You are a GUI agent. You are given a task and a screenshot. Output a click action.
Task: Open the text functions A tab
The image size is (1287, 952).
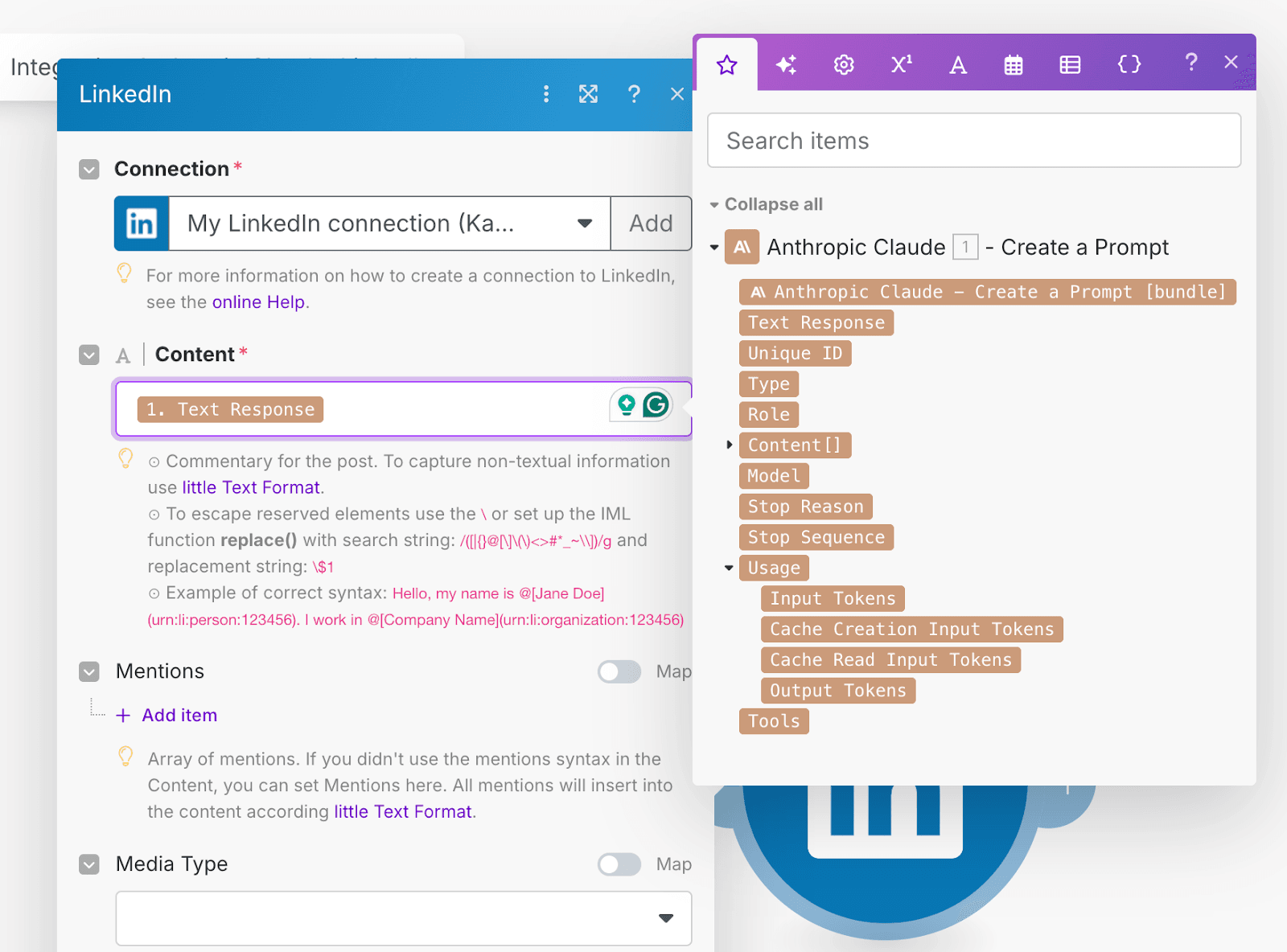[957, 64]
